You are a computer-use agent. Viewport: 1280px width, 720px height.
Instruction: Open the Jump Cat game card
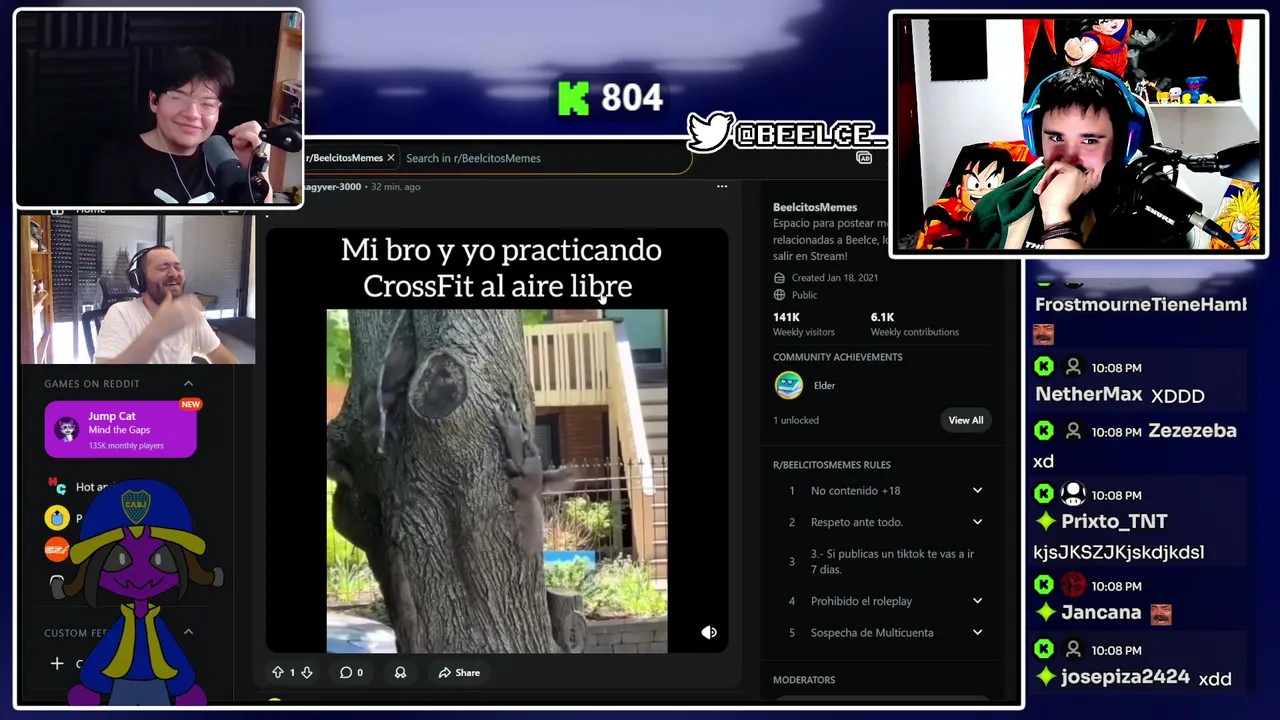tap(120, 430)
